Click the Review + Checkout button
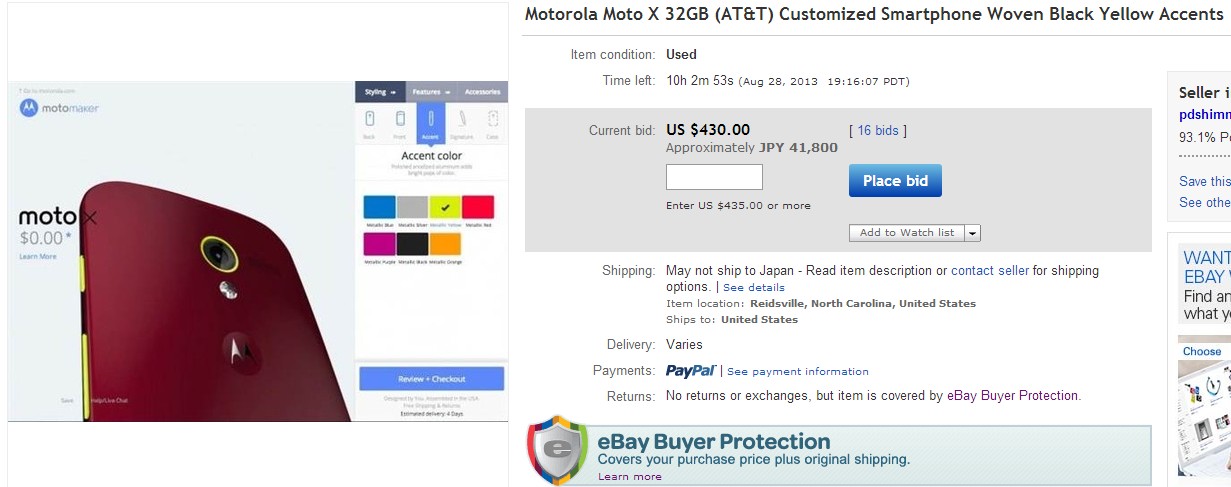 coord(431,379)
